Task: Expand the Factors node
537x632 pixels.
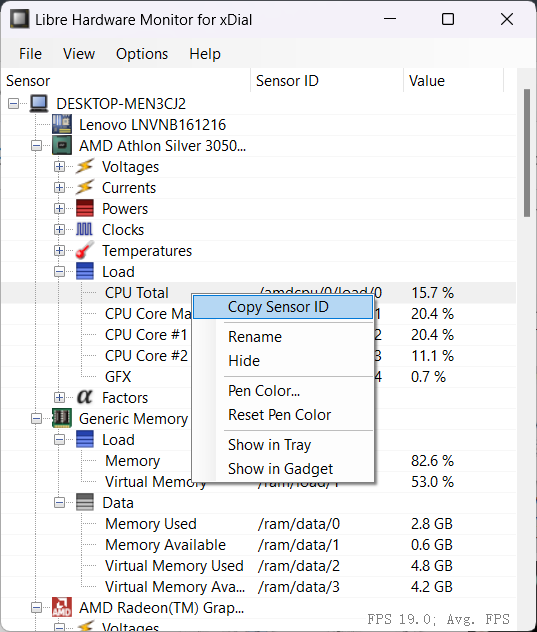Action: (59, 397)
